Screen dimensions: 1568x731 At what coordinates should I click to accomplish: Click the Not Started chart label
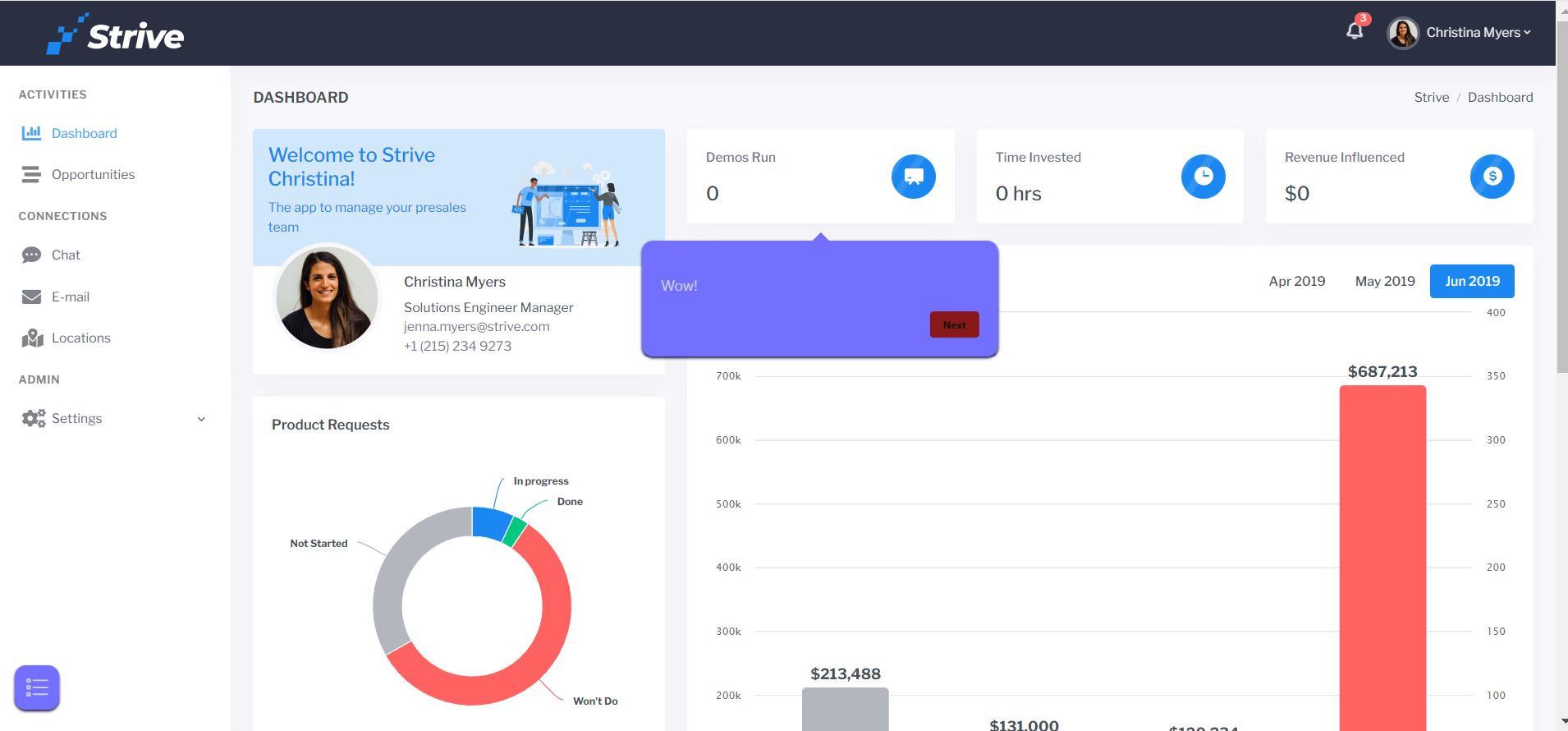point(319,544)
